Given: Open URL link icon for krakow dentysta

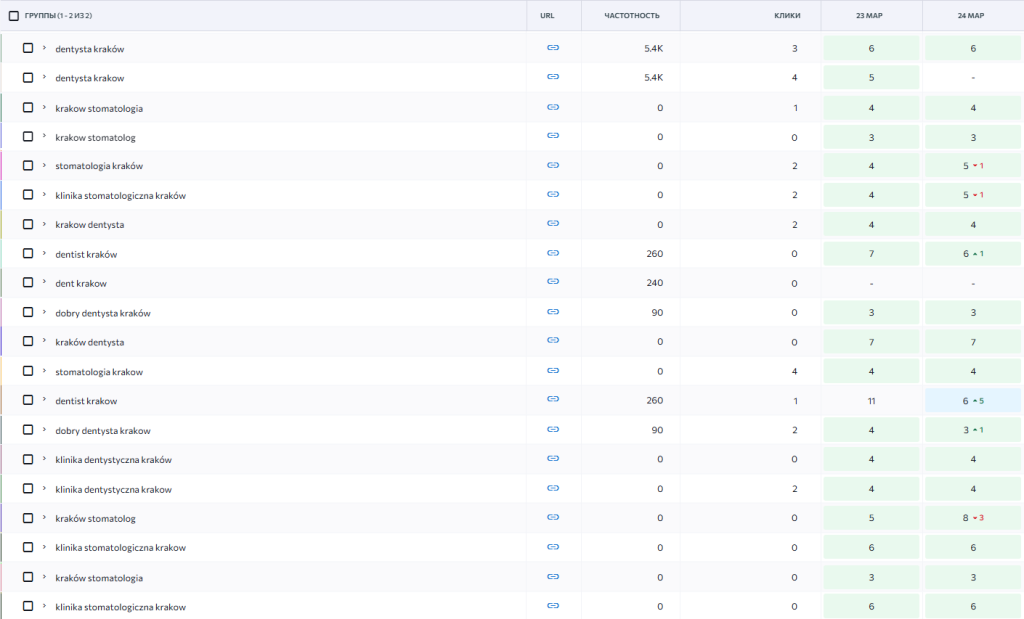Looking at the screenshot, I should pos(553,224).
